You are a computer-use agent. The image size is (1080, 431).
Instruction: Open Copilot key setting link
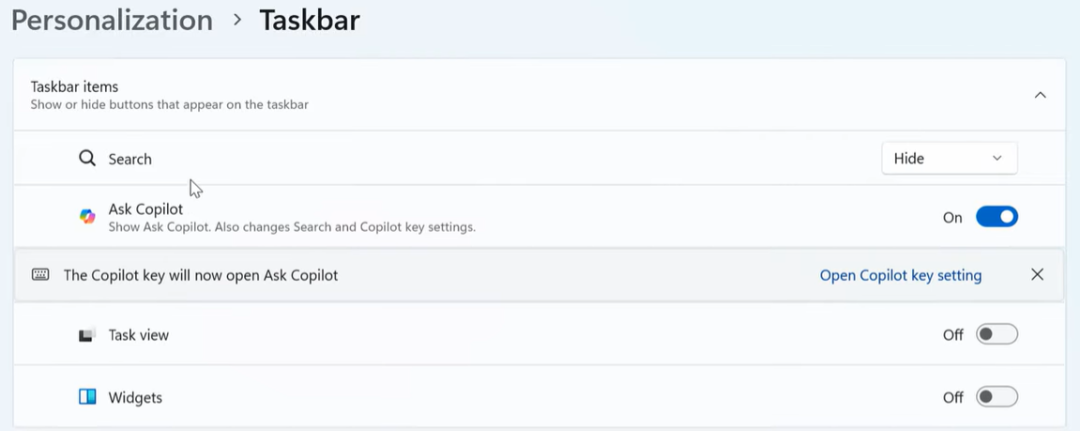pyautogui.click(x=900, y=275)
